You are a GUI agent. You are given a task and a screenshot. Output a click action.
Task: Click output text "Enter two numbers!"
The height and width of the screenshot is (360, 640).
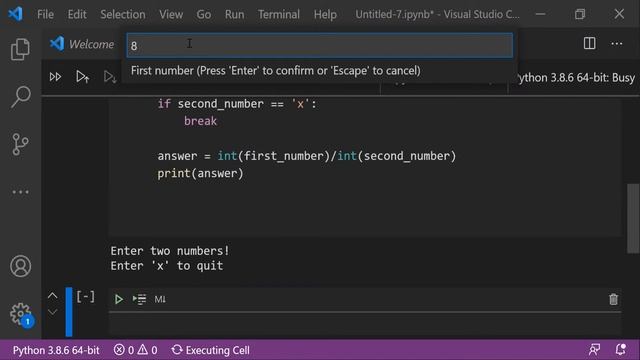[170, 251]
